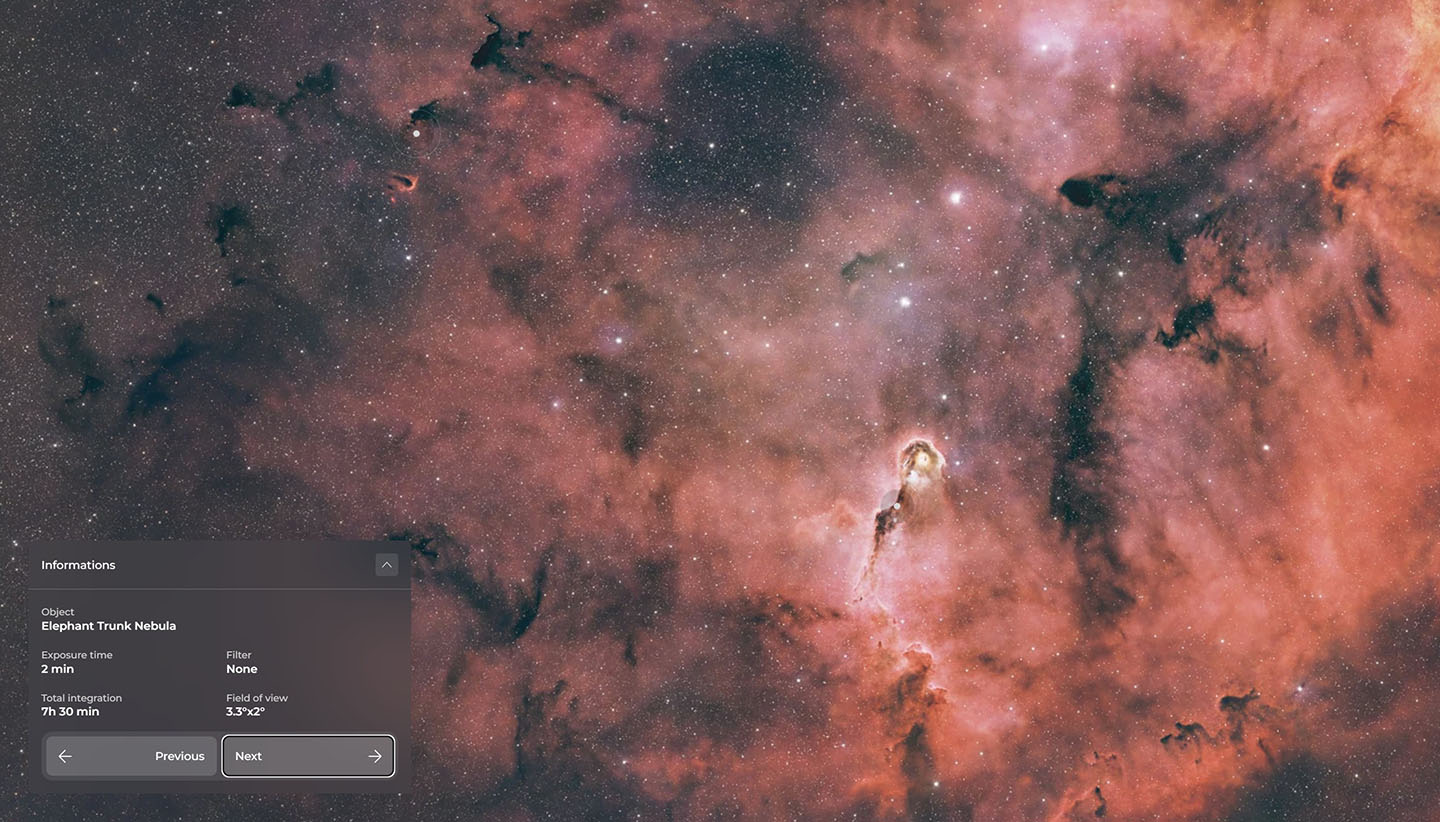The image size is (1440, 822).
Task: Click the Exposure time label
Action: pos(76,655)
